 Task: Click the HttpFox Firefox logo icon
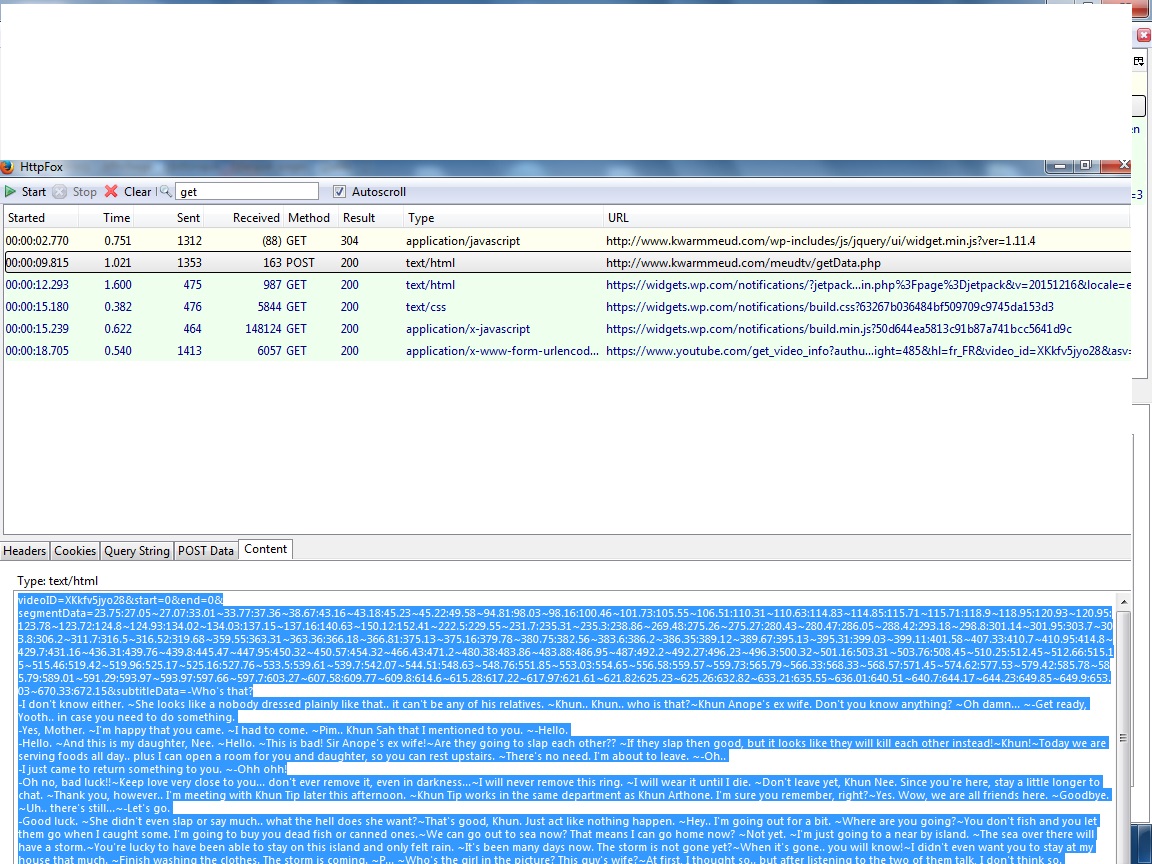point(7,167)
